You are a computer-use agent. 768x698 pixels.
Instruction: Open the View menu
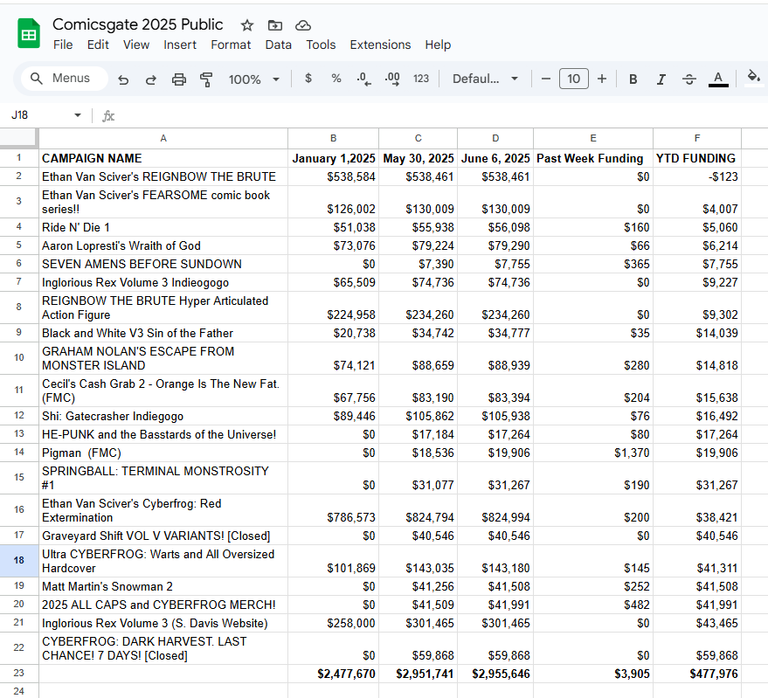[136, 45]
